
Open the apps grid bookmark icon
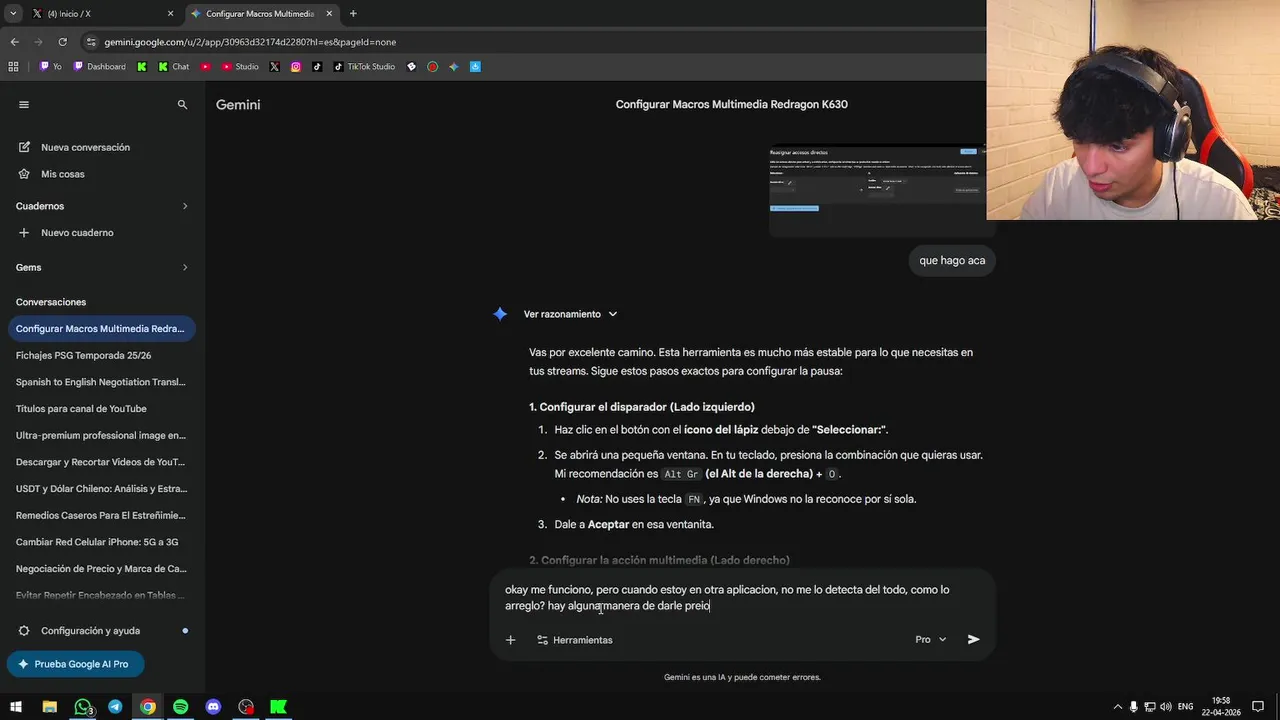click(x=13, y=67)
